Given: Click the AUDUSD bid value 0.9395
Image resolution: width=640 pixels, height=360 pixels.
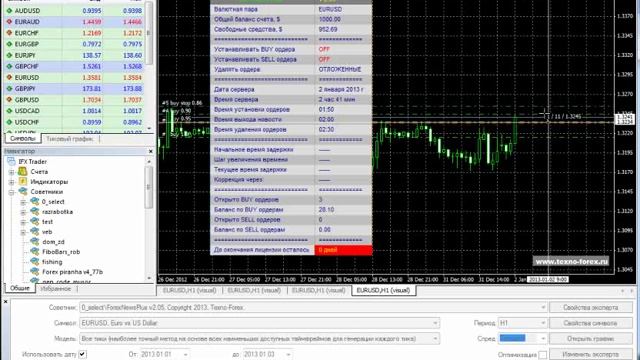Looking at the screenshot, I should [x=91, y=11].
